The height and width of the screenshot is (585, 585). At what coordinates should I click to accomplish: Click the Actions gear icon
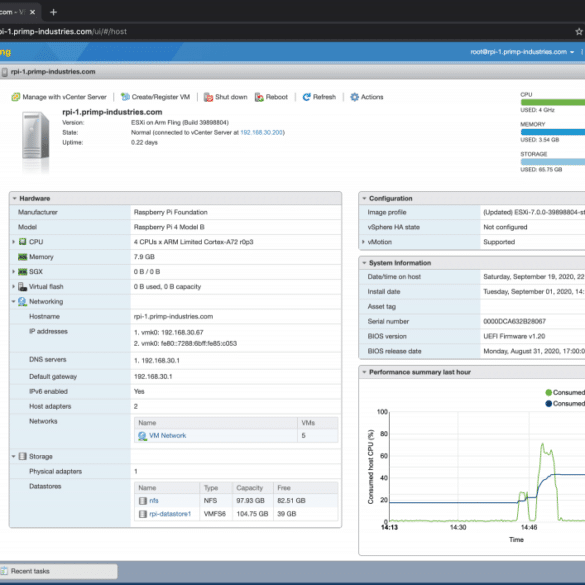[x=354, y=97]
